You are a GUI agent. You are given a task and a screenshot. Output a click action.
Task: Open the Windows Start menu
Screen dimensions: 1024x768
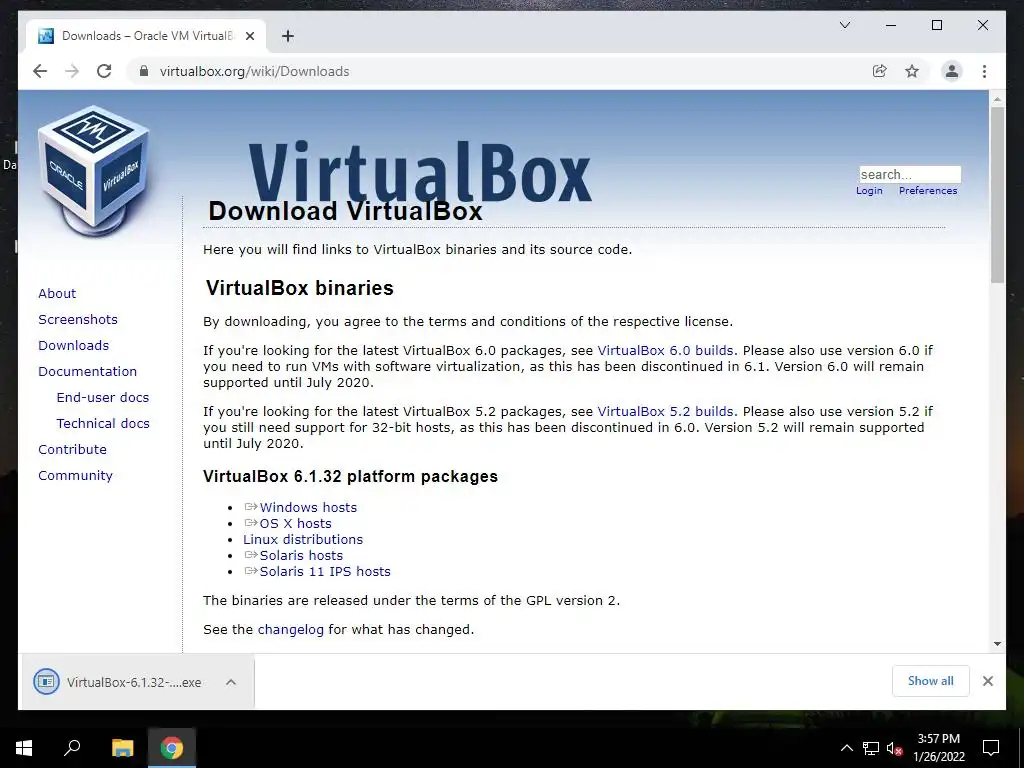click(24, 748)
